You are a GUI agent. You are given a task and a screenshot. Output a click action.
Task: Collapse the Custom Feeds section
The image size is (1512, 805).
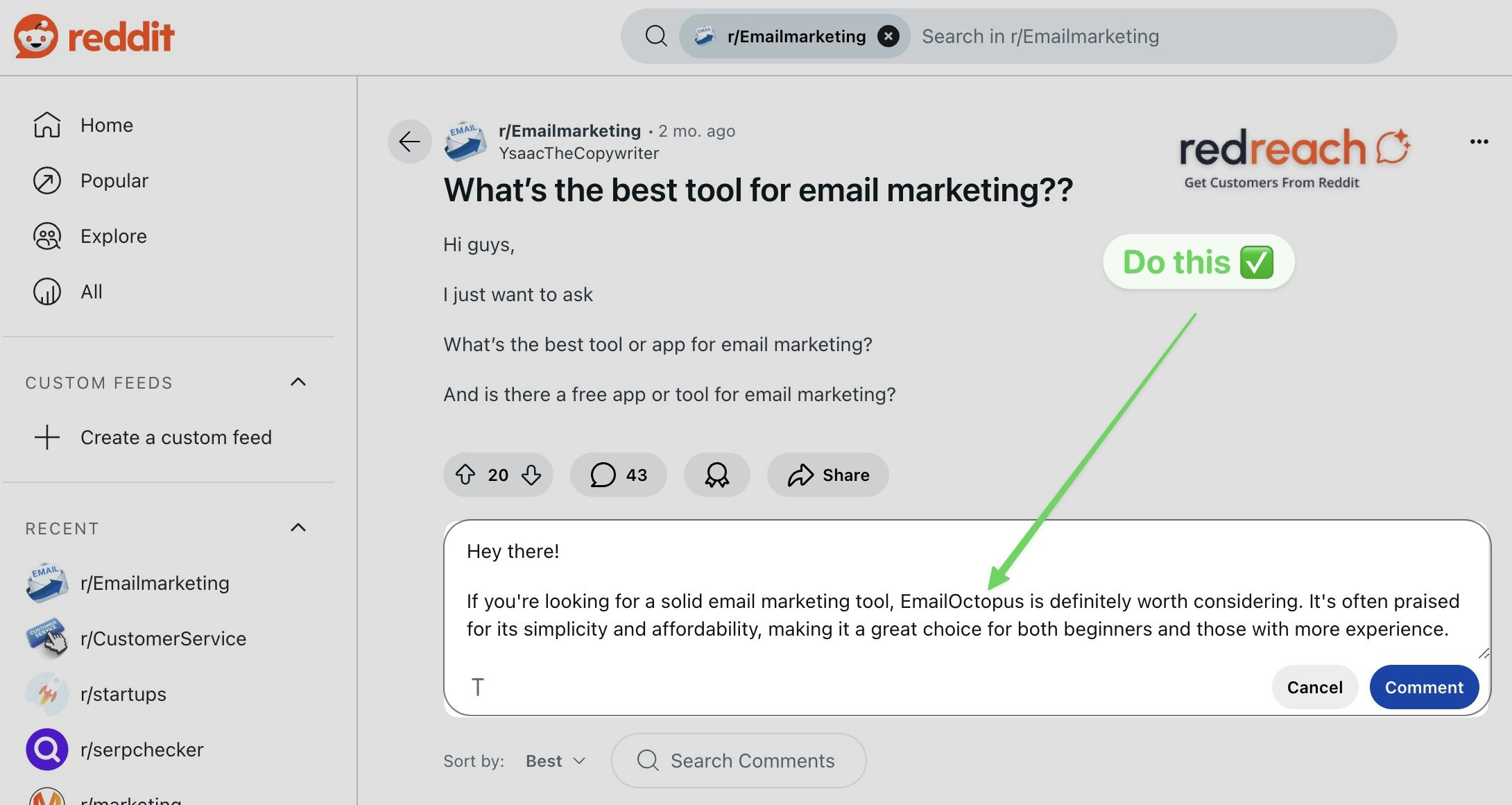tap(298, 382)
